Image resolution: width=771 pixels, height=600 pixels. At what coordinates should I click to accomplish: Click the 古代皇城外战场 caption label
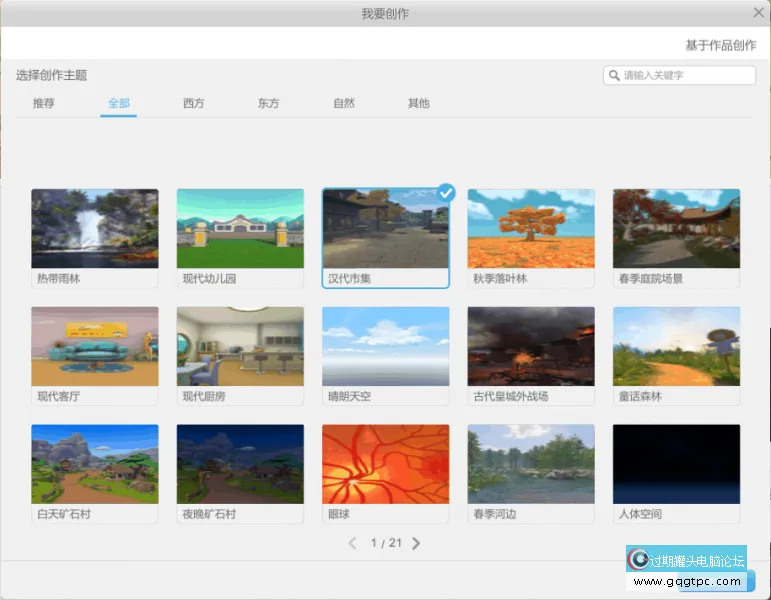[x=510, y=396]
